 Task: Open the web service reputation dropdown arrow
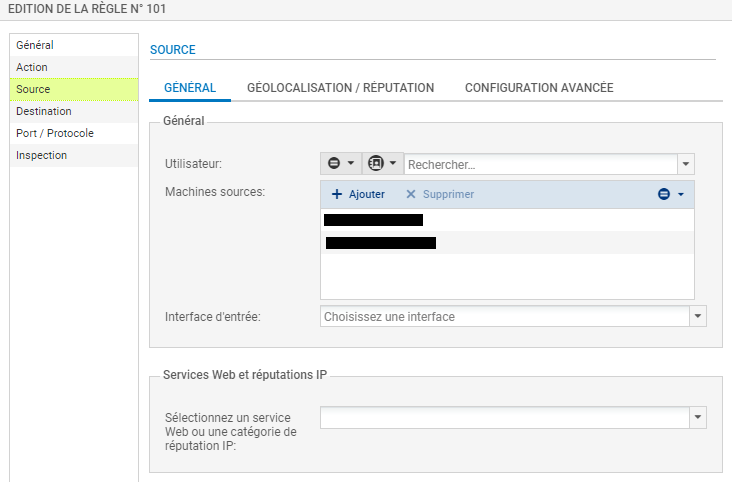tap(698, 418)
